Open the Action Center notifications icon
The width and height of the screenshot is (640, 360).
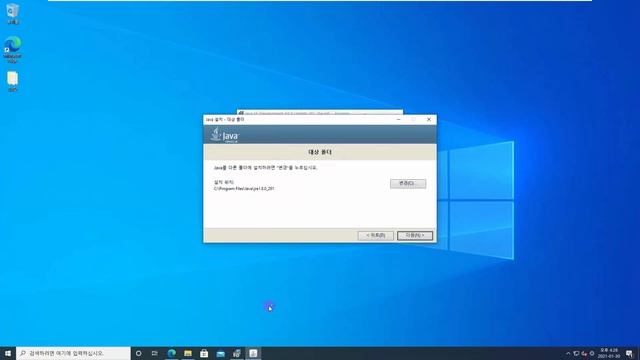click(x=629, y=353)
